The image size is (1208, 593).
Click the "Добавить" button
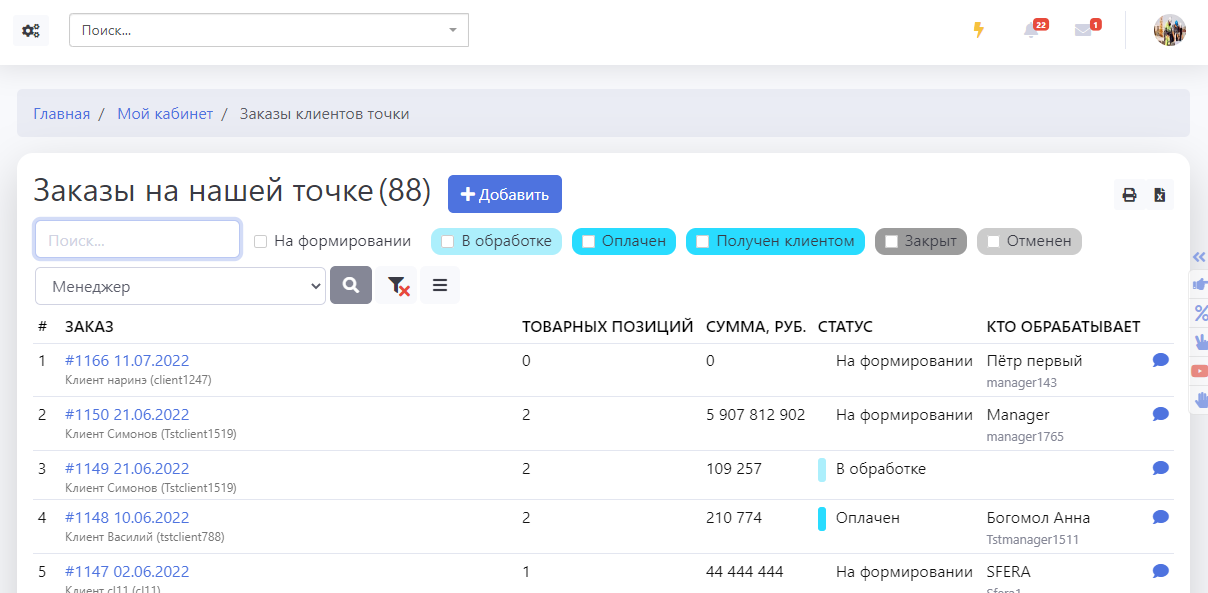[x=505, y=194]
